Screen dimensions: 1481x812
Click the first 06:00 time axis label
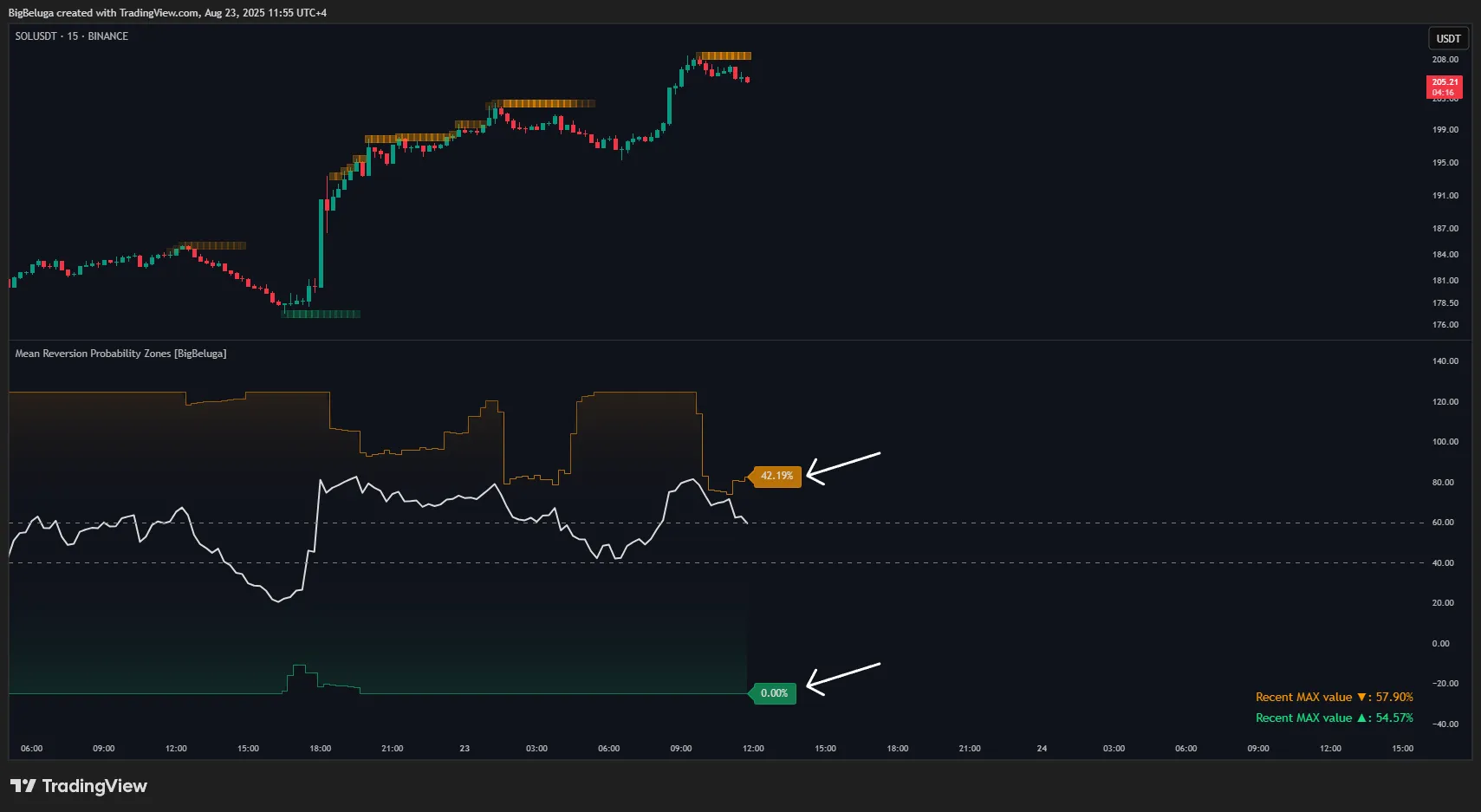31,749
